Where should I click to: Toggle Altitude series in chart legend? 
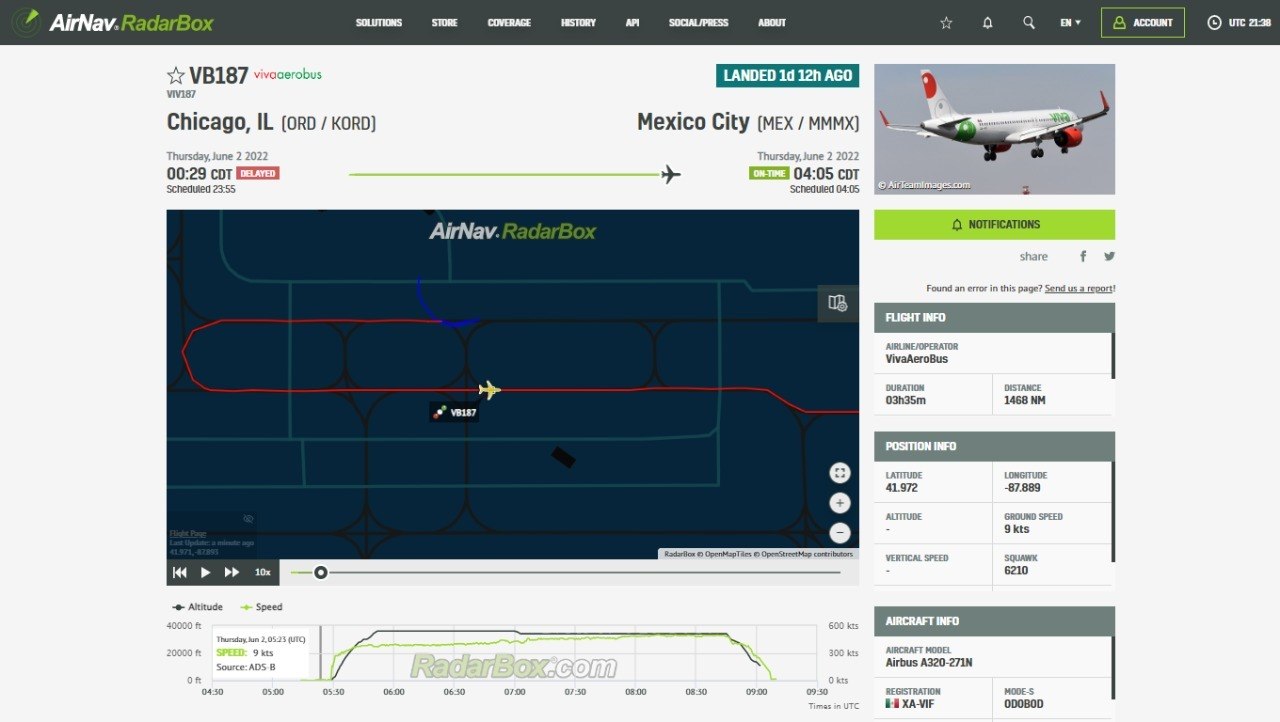pyautogui.click(x=197, y=607)
